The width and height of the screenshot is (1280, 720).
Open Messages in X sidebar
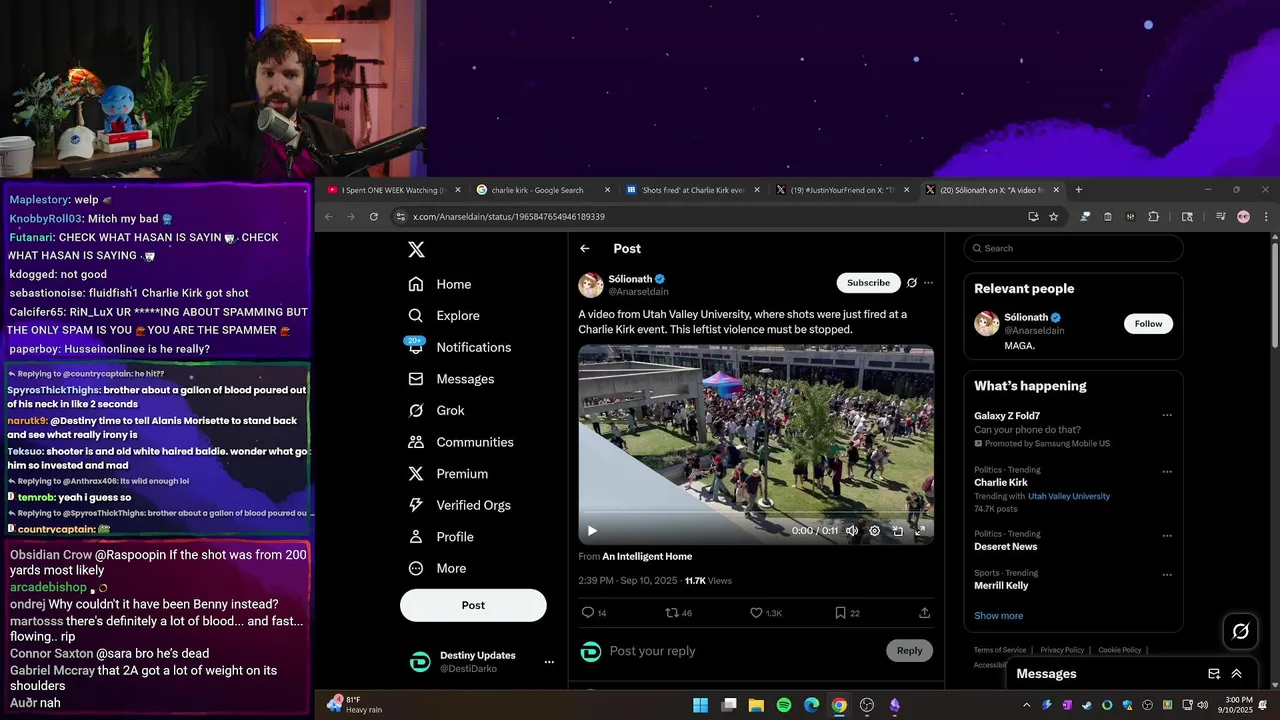(x=451, y=379)
